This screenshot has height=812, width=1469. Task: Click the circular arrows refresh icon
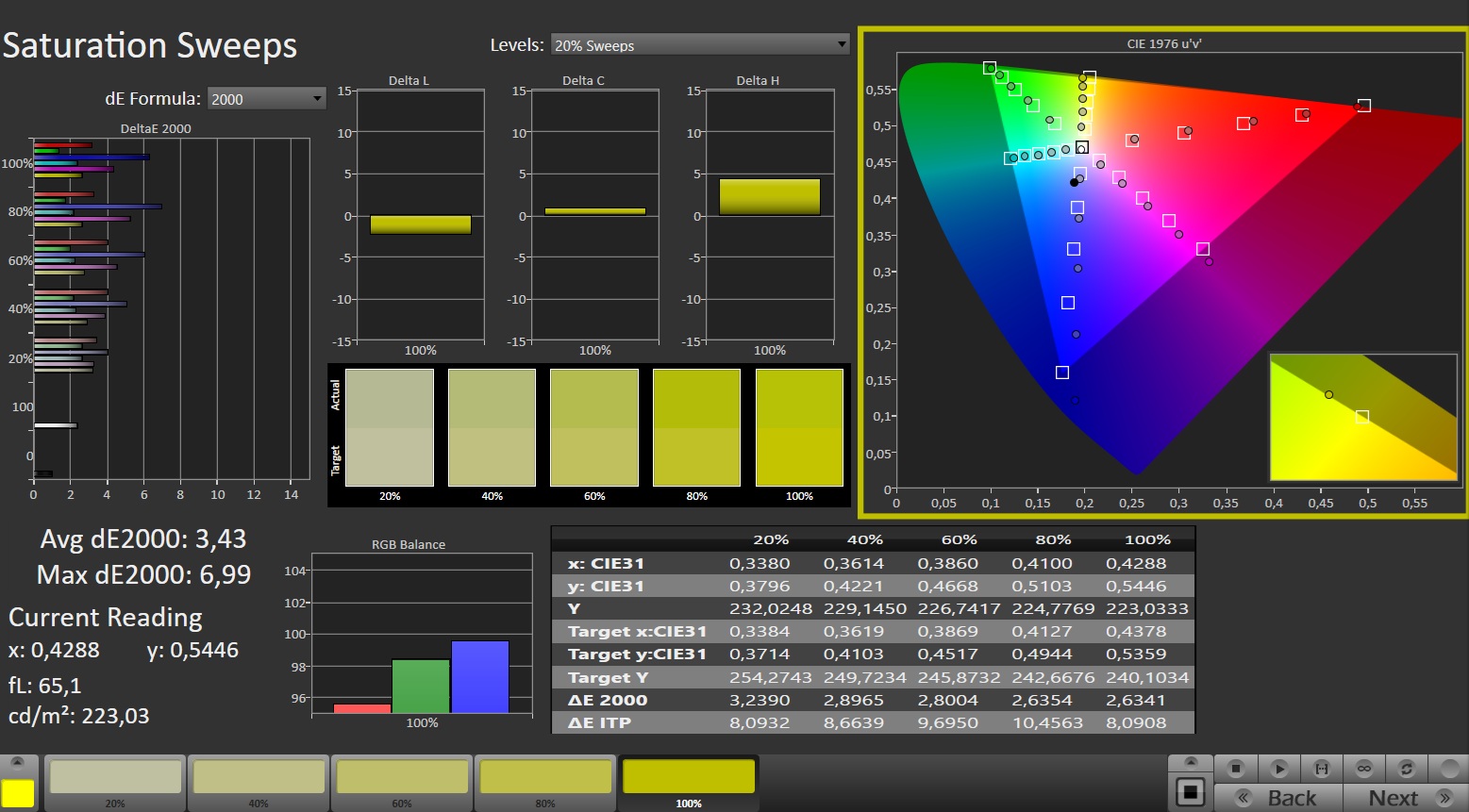pyautogui.click(x=1407, y=769)
